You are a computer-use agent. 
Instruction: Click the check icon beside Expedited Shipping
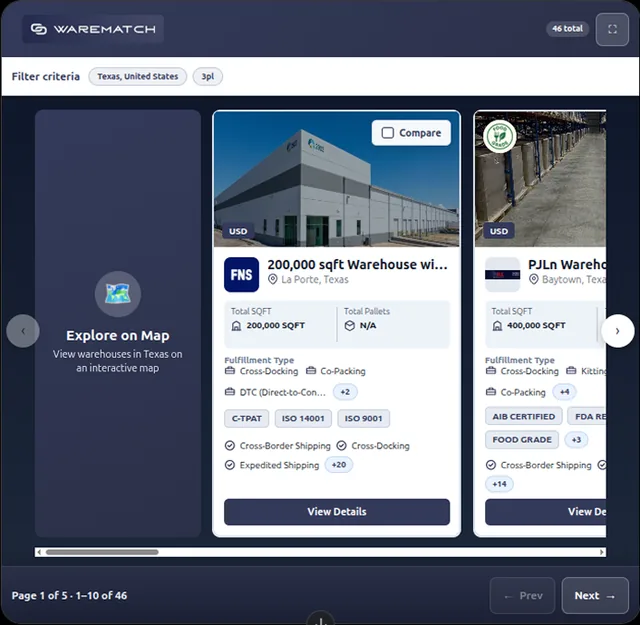tap(230, 465)
